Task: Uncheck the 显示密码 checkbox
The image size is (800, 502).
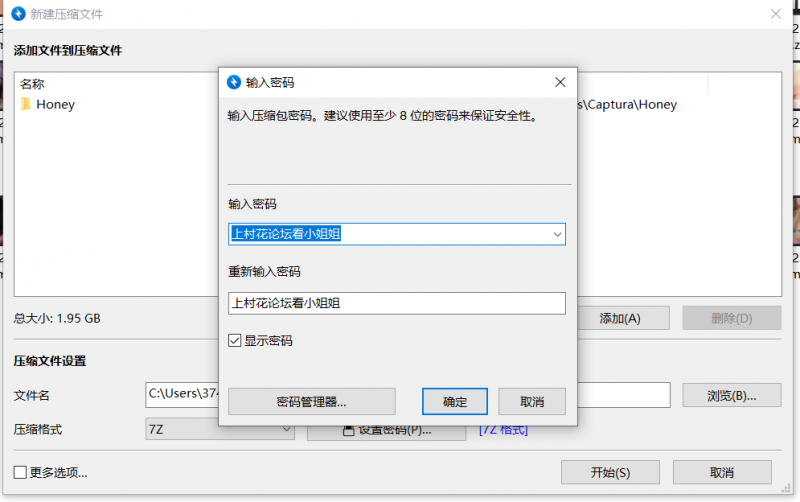Action: [x=235, y=341]
